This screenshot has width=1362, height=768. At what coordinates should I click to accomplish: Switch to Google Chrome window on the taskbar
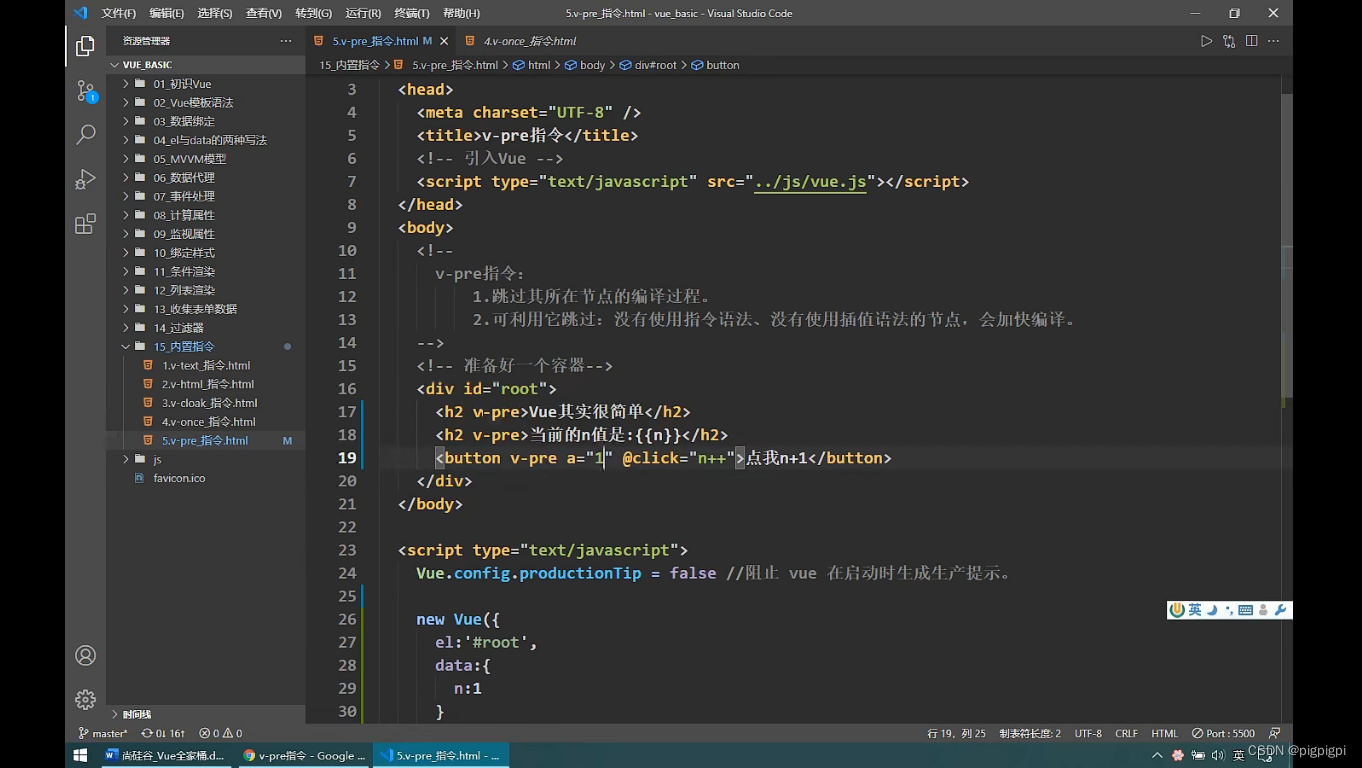tap(303, 756)
